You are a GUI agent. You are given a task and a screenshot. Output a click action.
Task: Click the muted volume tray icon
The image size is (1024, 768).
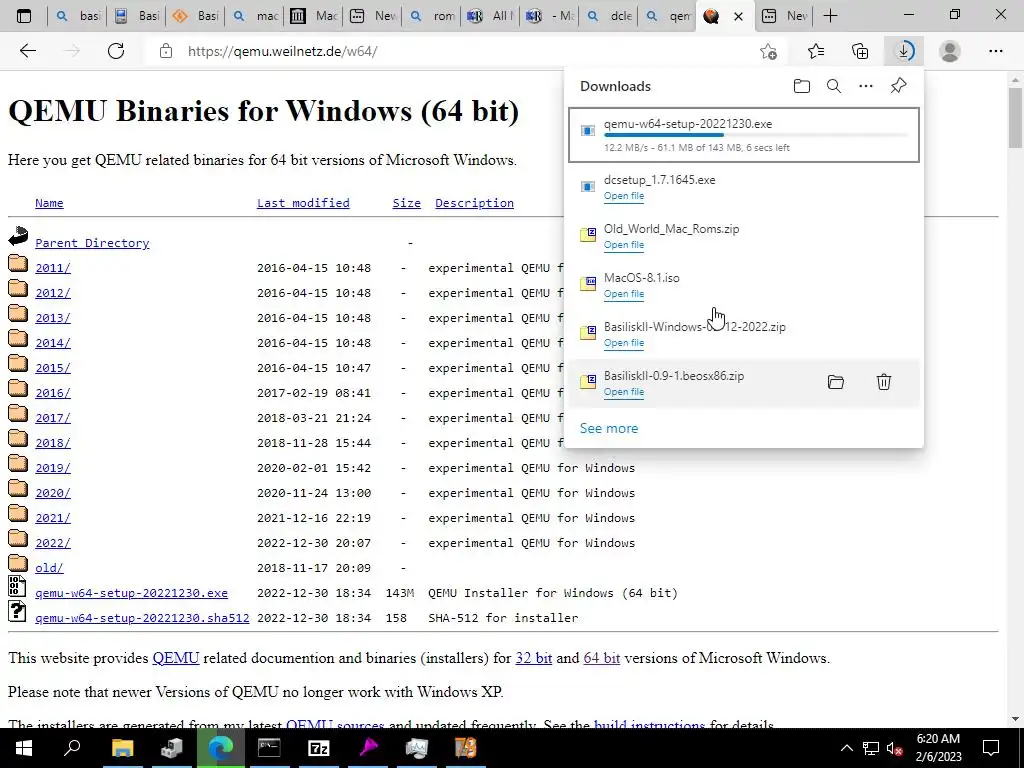(895, 748)
